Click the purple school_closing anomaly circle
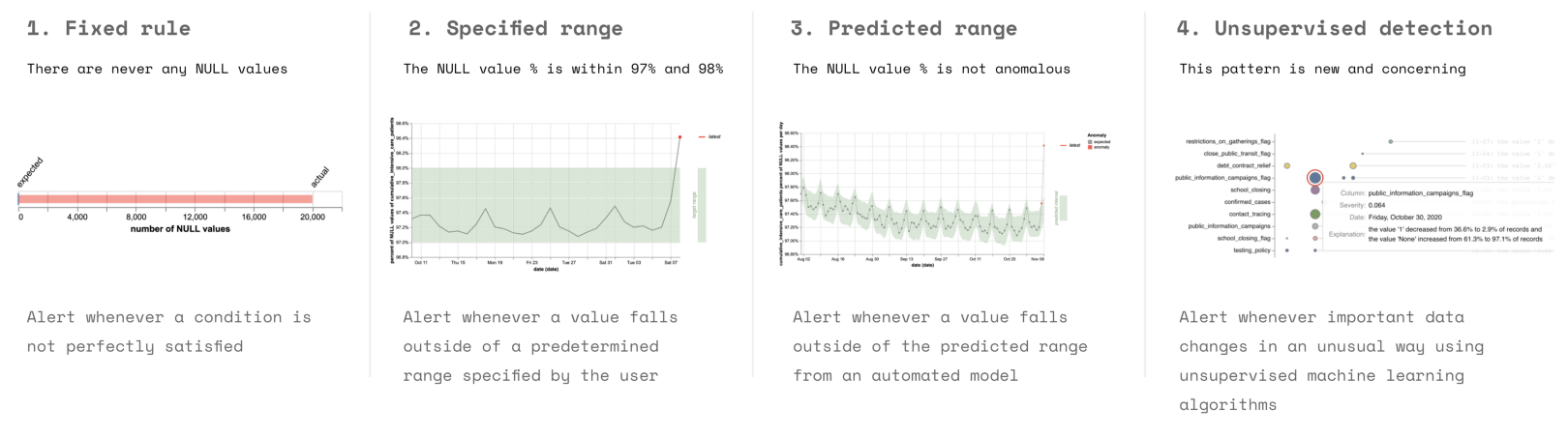This screenshot has height=438, width=1568. point(1314,190)
